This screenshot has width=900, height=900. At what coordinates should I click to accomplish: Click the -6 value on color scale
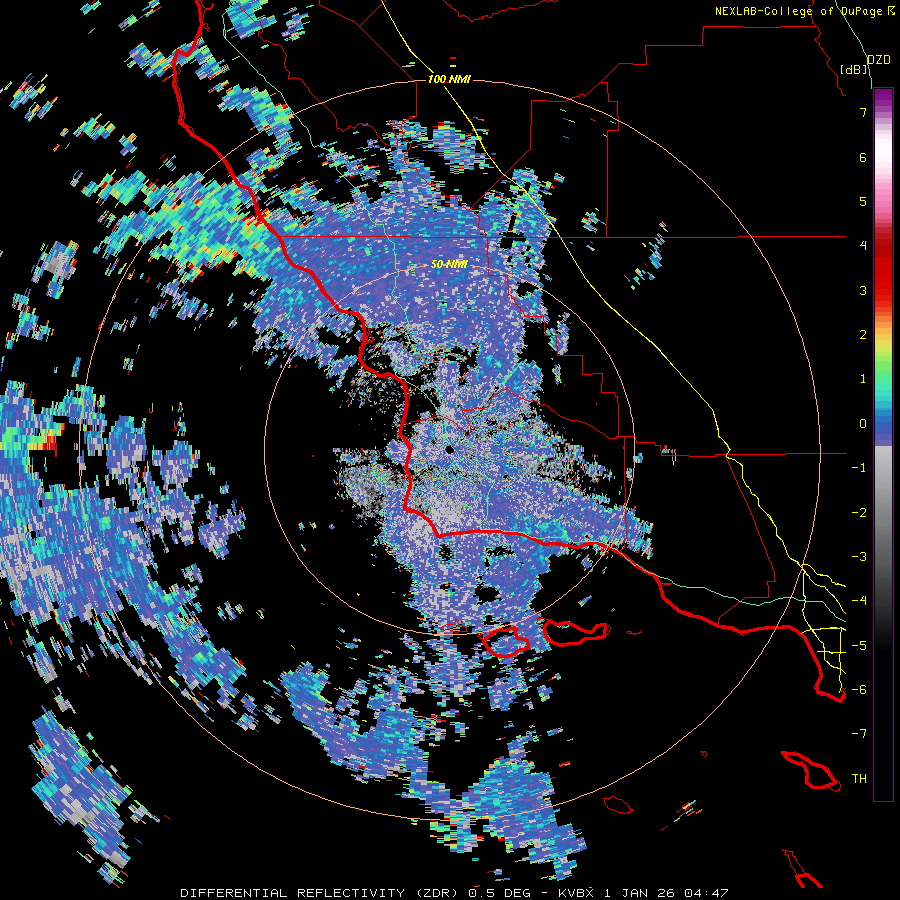tap(859, 690)
